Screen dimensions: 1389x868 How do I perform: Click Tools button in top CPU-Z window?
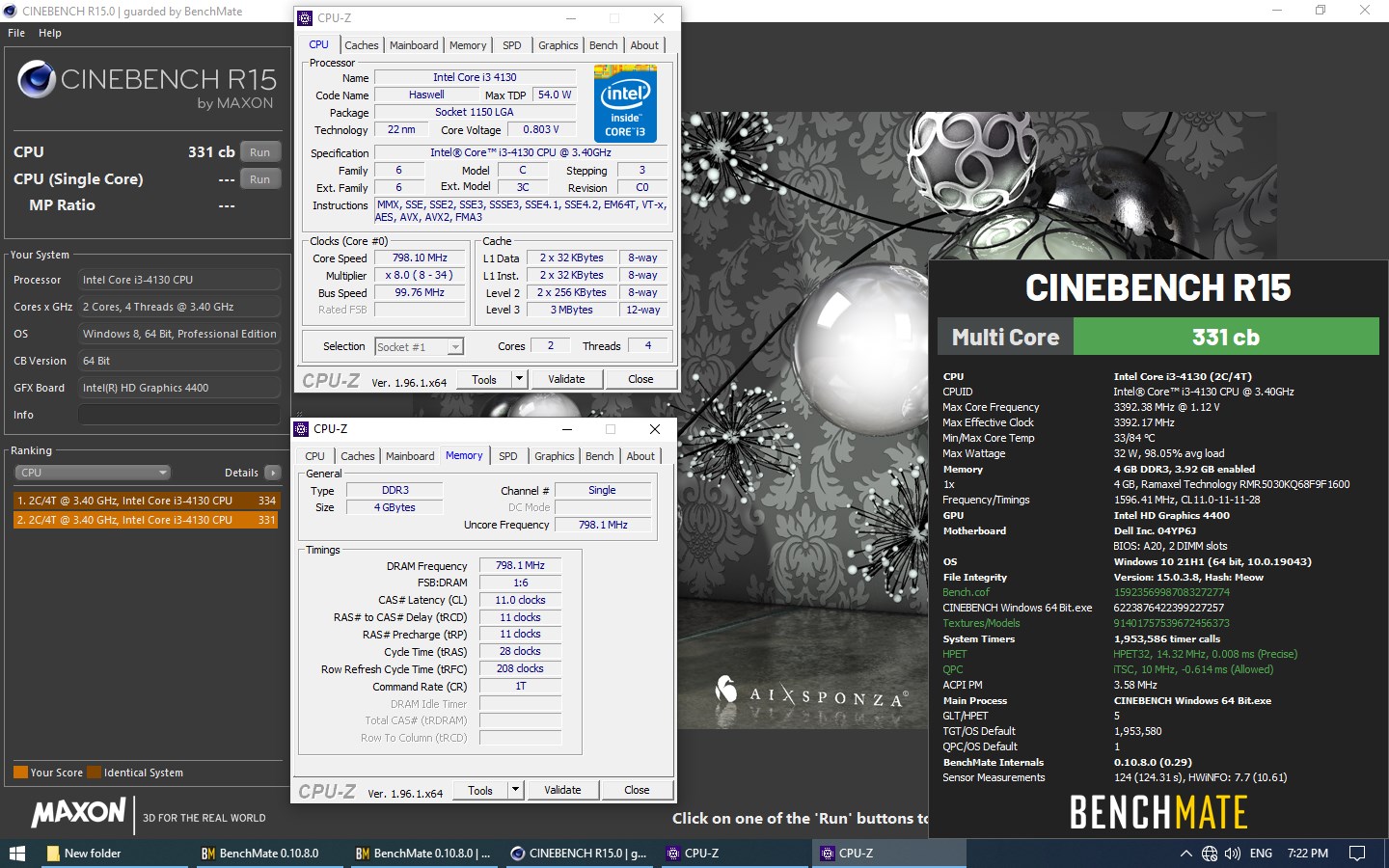pyautogui.click(x=484, y=380)
